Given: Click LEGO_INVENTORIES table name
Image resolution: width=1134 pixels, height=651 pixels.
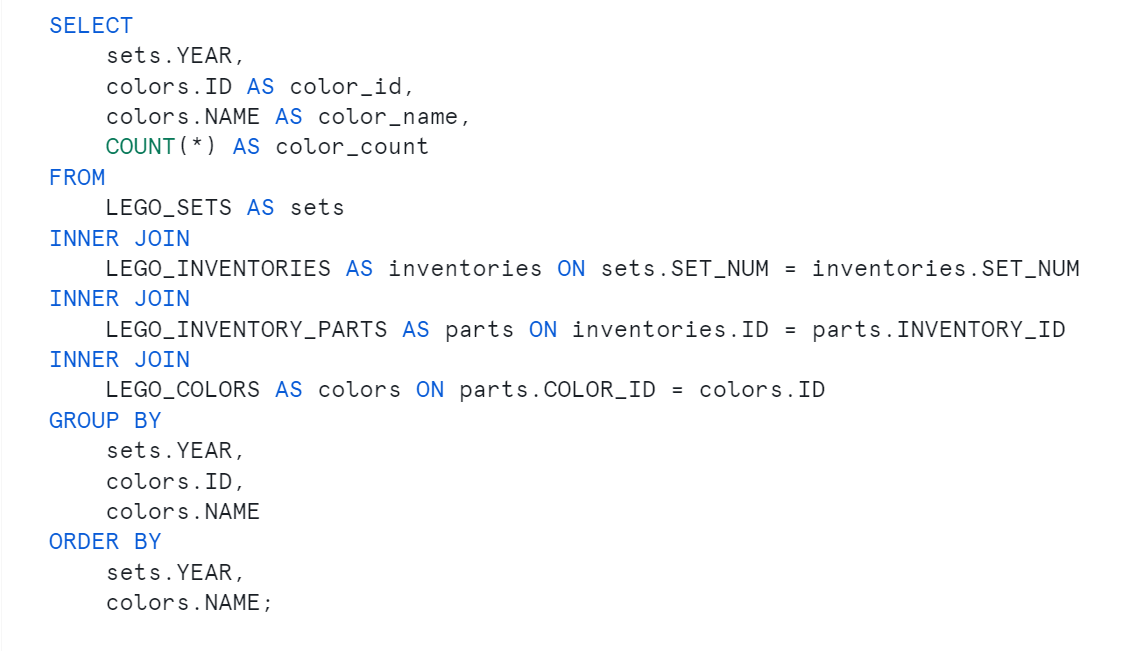Looking at the screenshot, I should coord(218,268).
